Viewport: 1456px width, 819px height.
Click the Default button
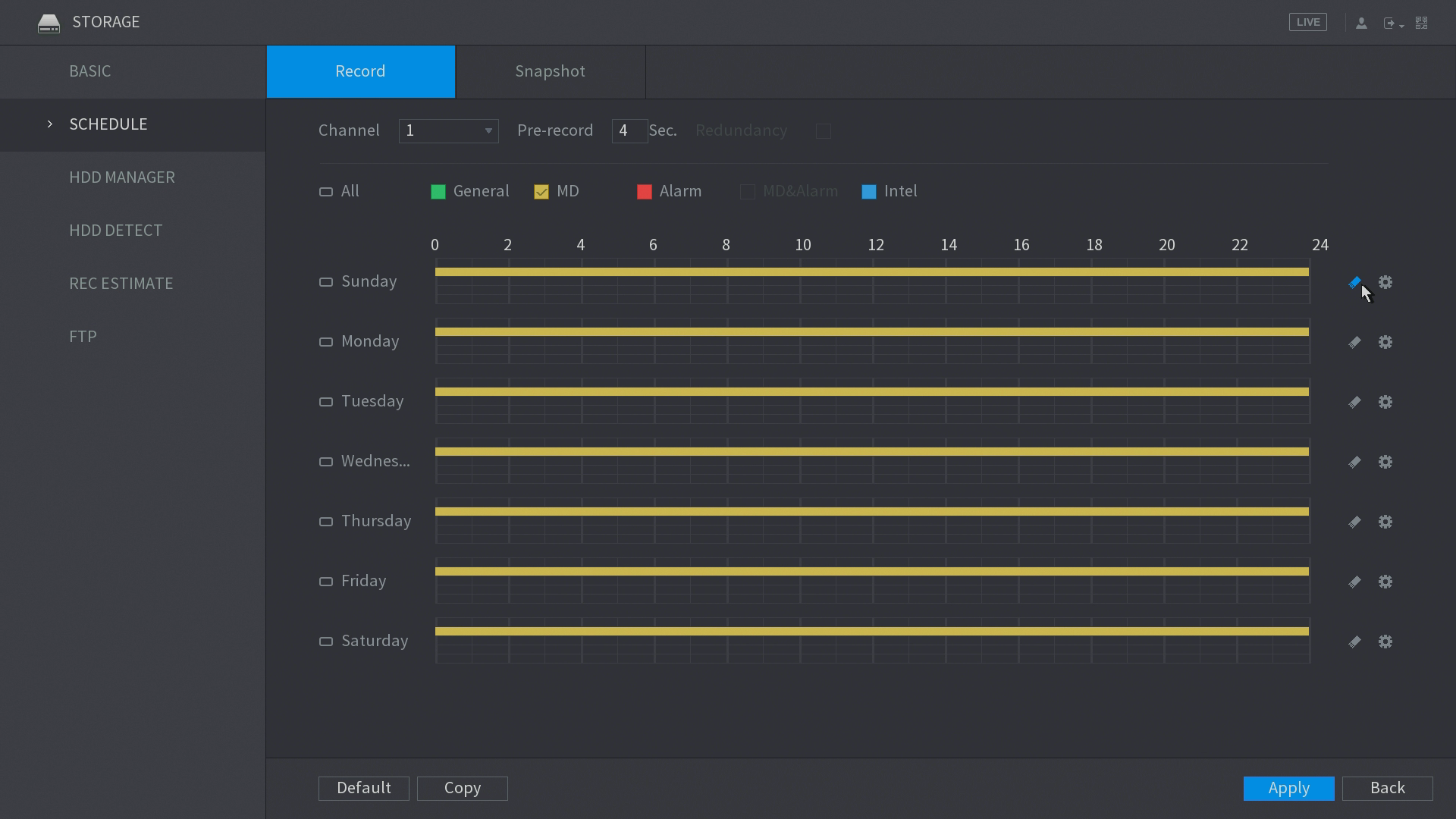[x=364, y=788]
